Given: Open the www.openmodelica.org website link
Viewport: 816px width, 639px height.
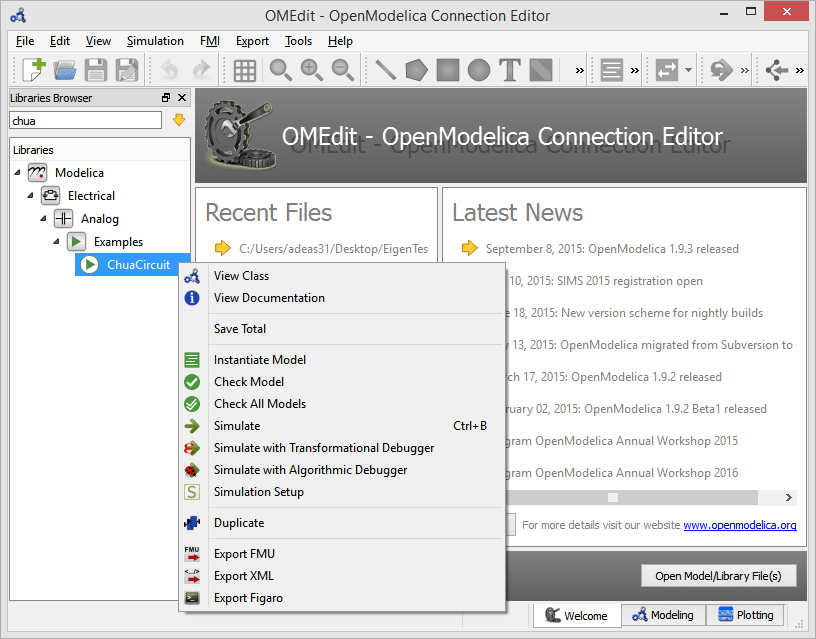Looking at the screenshot, I should coord(740,524).
